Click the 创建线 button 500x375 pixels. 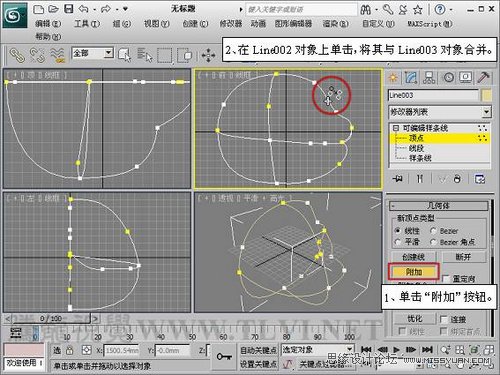pyautogui.click(x=414, y=257)
